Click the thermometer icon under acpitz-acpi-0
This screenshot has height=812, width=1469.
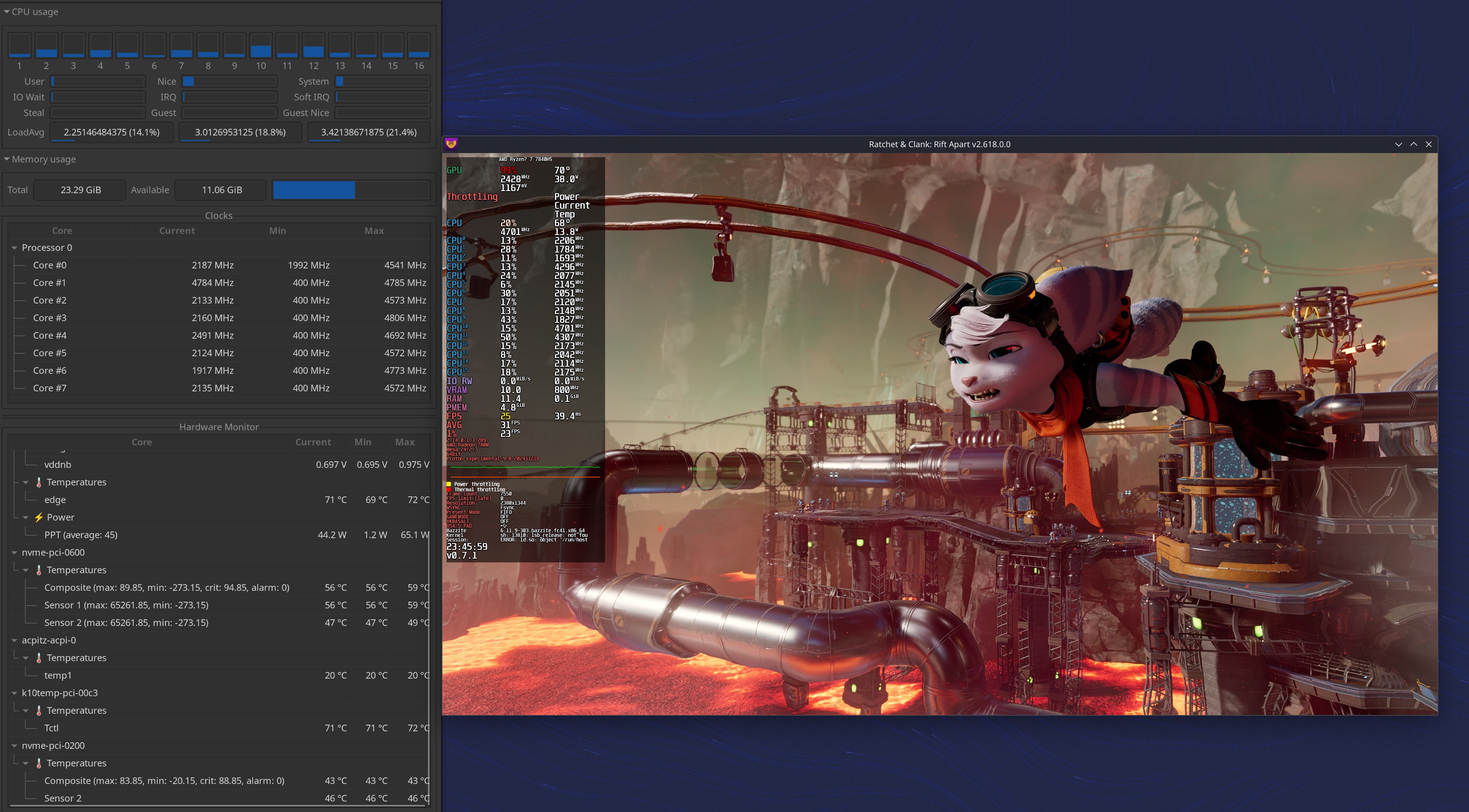pos(39,657)
